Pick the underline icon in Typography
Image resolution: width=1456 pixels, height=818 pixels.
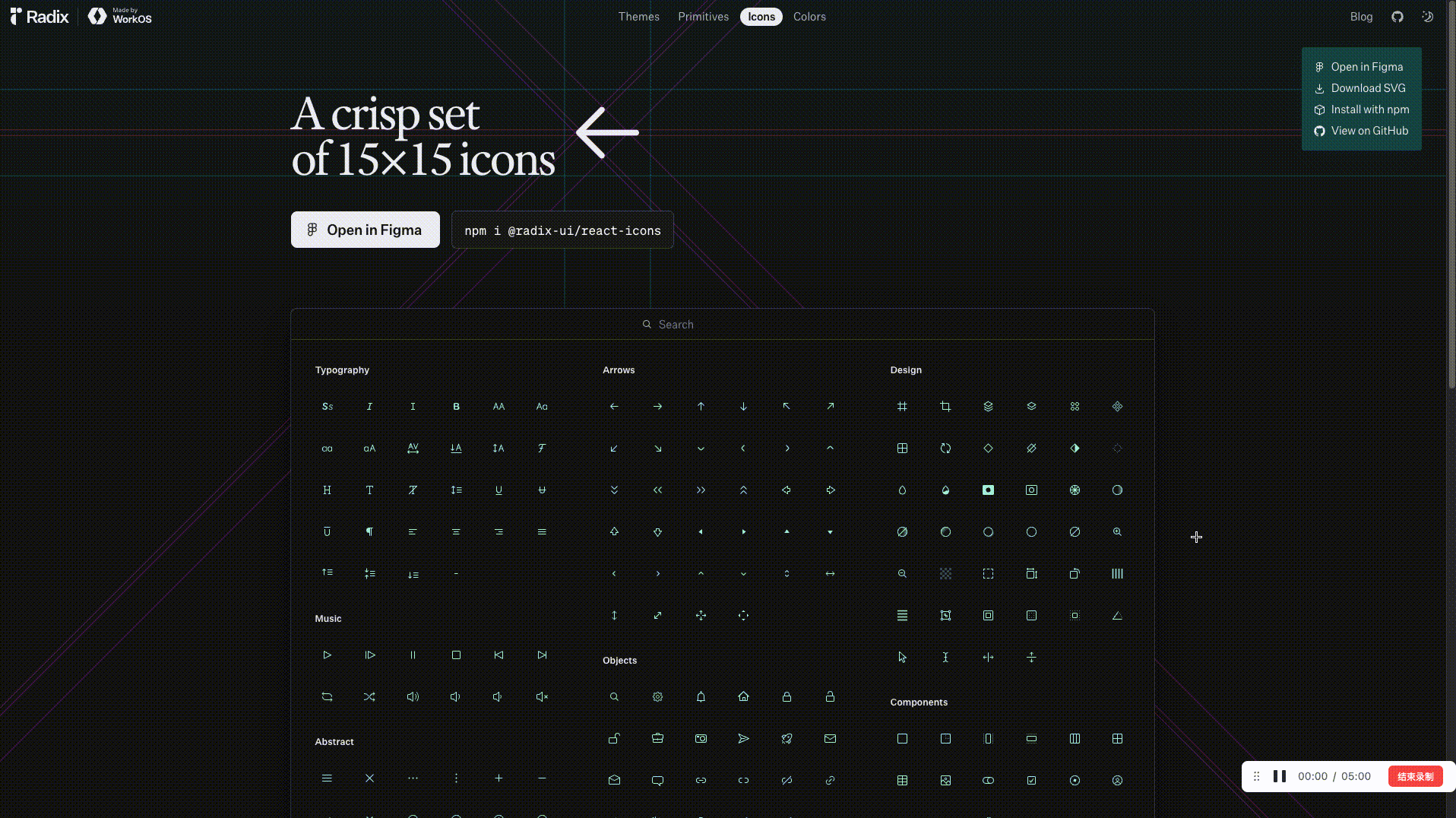click(x=499, y=490)
